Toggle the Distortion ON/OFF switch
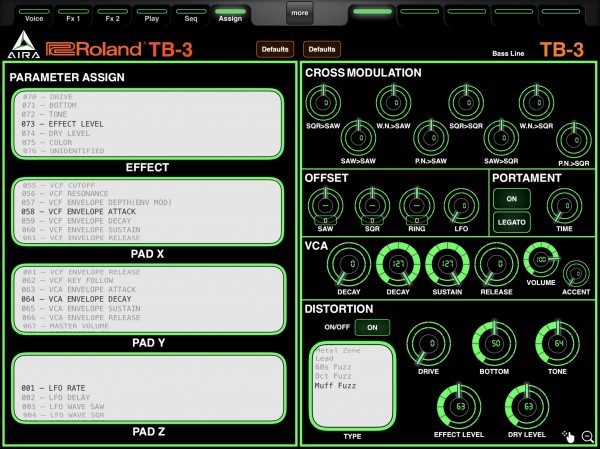 tap(372, 328)
